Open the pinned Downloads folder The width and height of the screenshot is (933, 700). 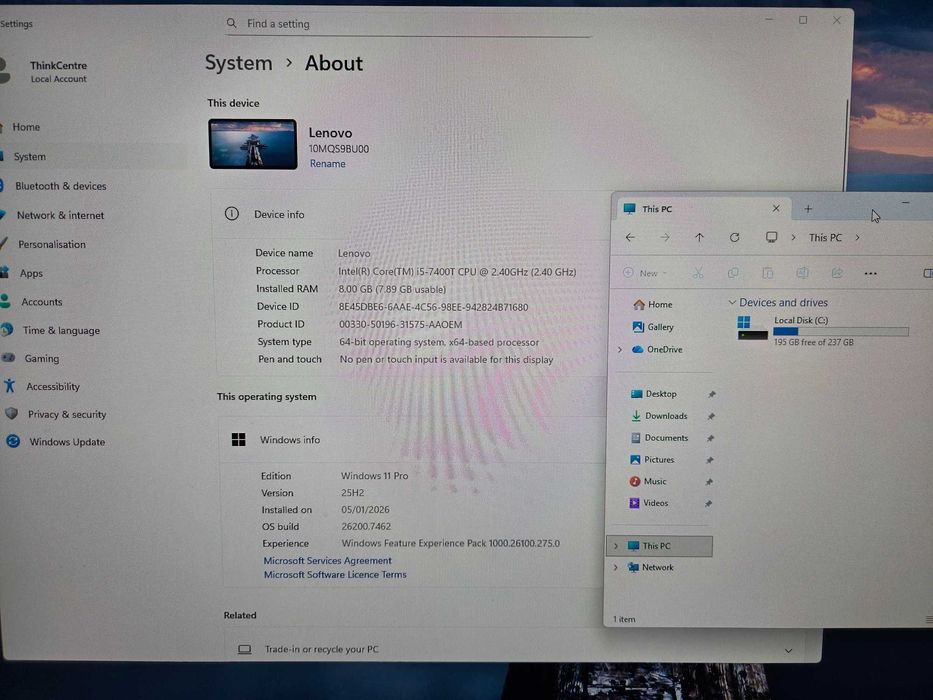tap(659, 416)
